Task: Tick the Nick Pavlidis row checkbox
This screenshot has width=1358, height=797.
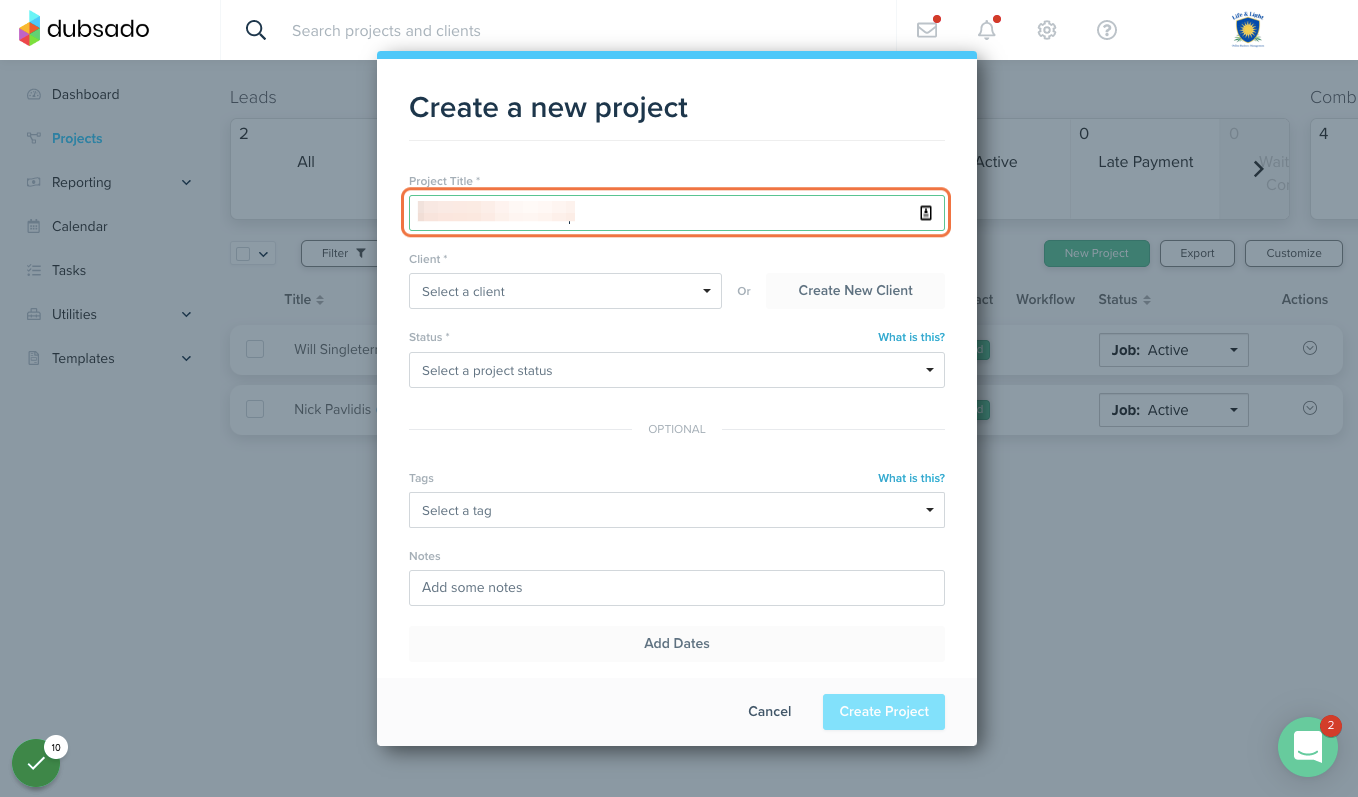Action: [x=255, y=409]
